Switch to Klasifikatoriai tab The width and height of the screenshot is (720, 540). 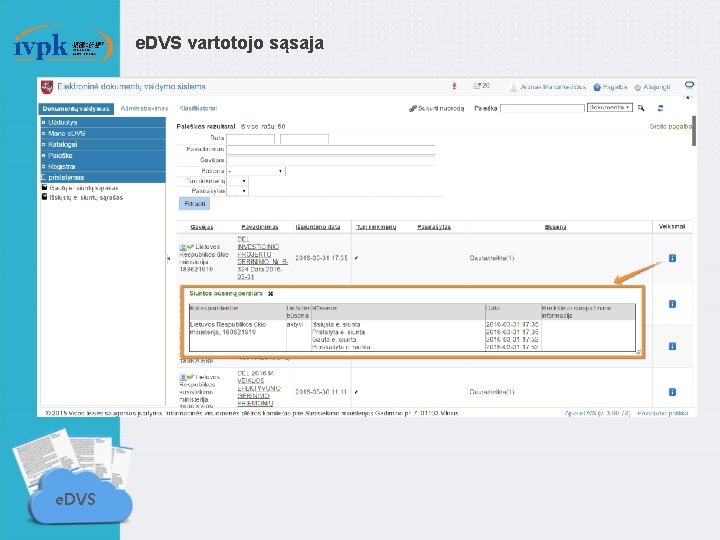[198, 109]
